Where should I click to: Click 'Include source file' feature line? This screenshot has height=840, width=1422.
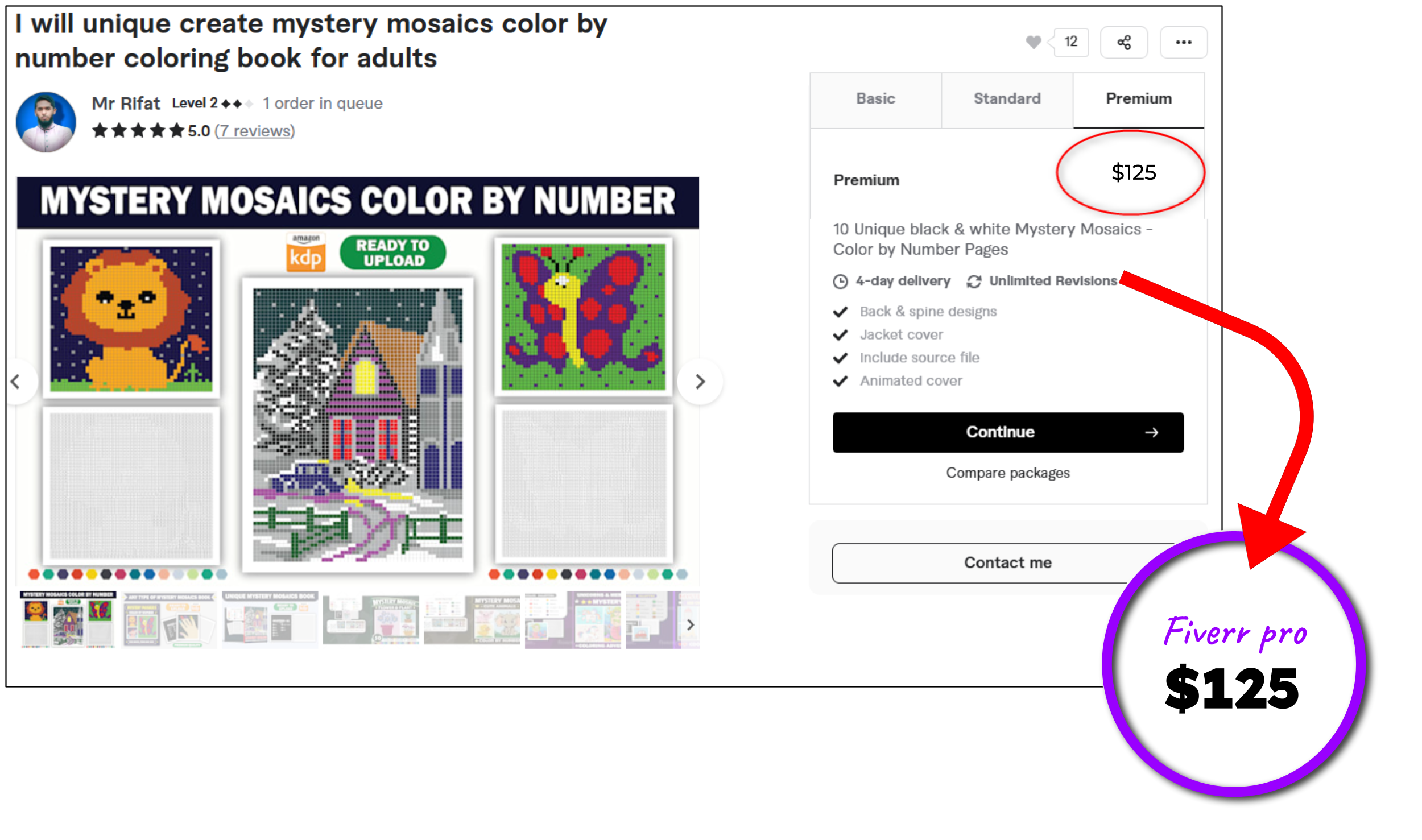919,358
